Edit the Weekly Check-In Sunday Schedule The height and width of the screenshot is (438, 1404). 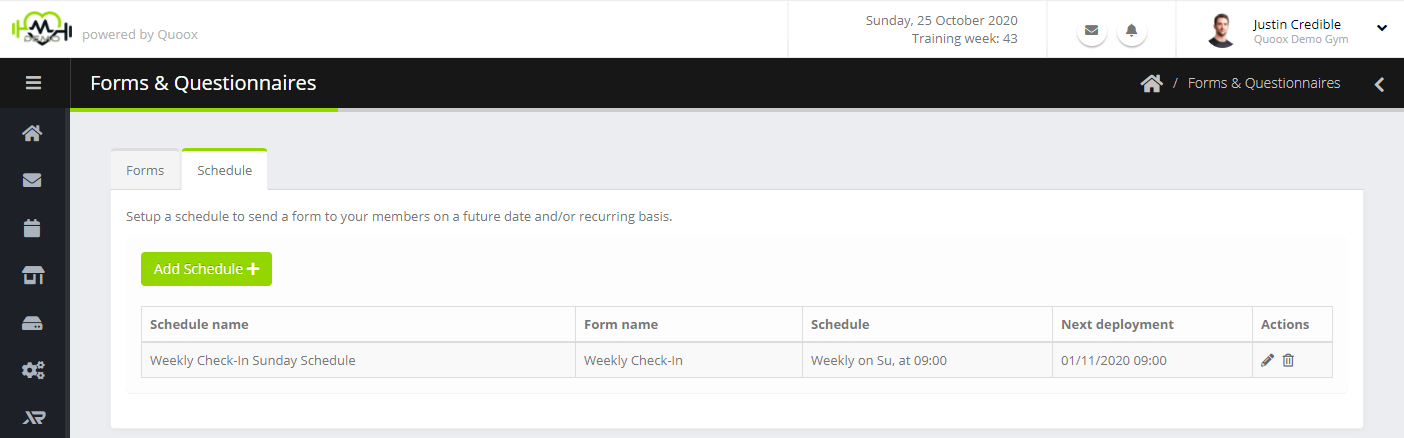click(1268, 360)
